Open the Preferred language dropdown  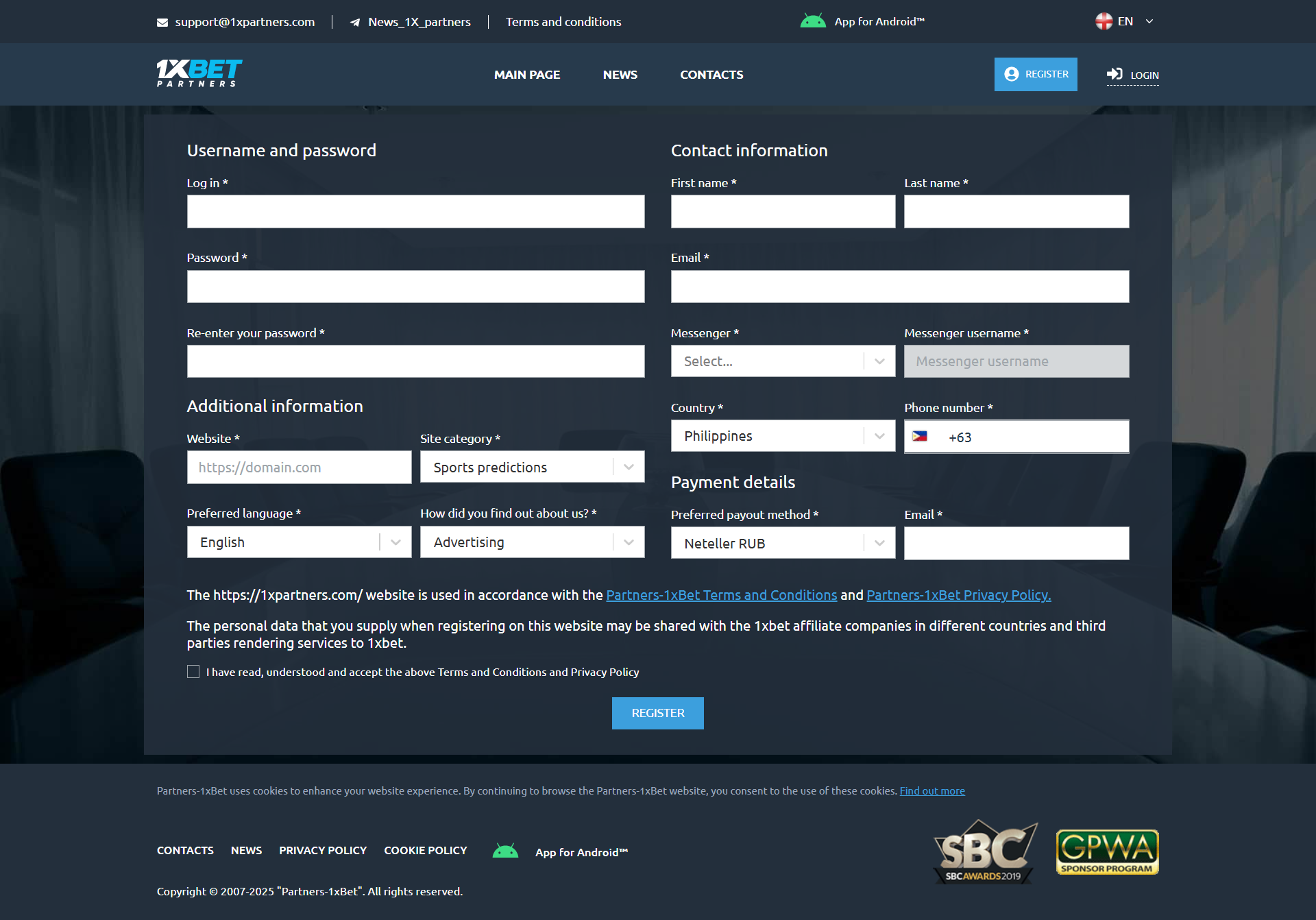pyautogui.click(x=299, y=542)
